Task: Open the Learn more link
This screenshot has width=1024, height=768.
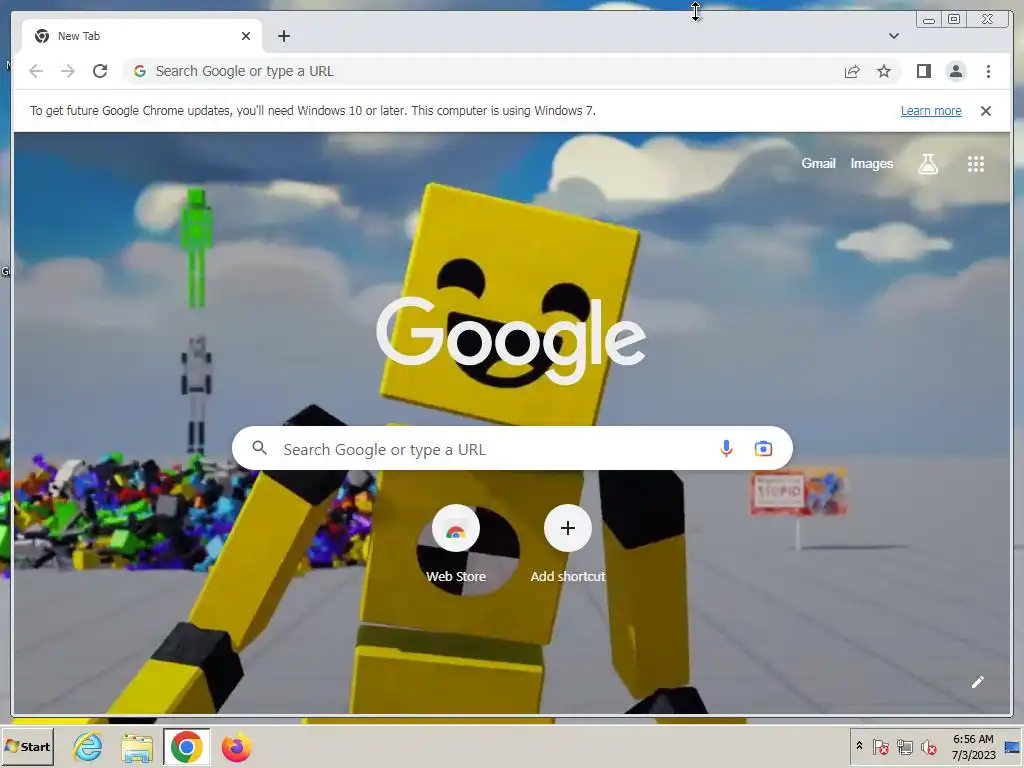Action: tap(931, 111)
